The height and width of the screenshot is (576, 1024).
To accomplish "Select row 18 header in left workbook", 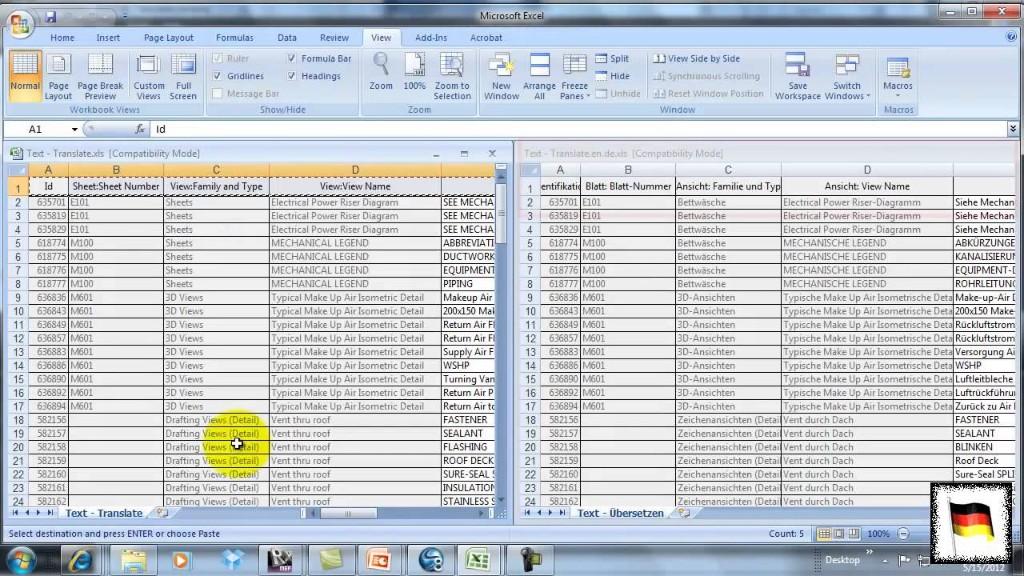I will pyautogui.click(x=18, y=420).
